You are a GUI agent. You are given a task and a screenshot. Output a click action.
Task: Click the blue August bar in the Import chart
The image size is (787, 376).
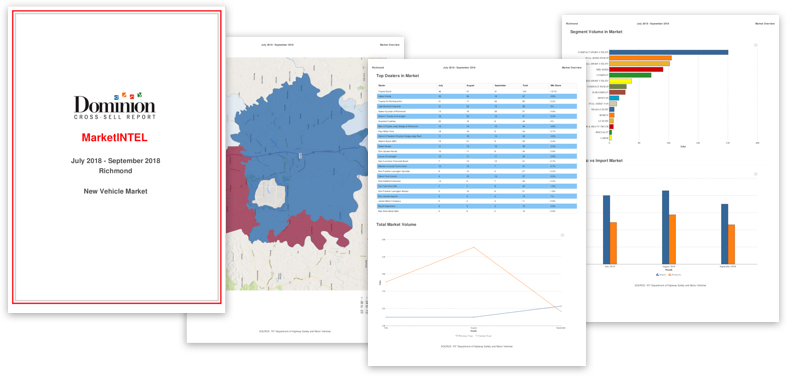click(x=666, y=227)
